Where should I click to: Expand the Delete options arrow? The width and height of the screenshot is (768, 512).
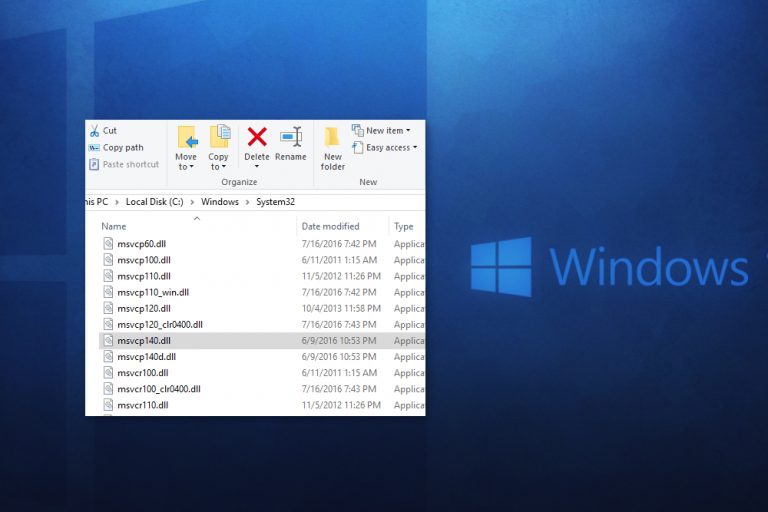point(257,167)
